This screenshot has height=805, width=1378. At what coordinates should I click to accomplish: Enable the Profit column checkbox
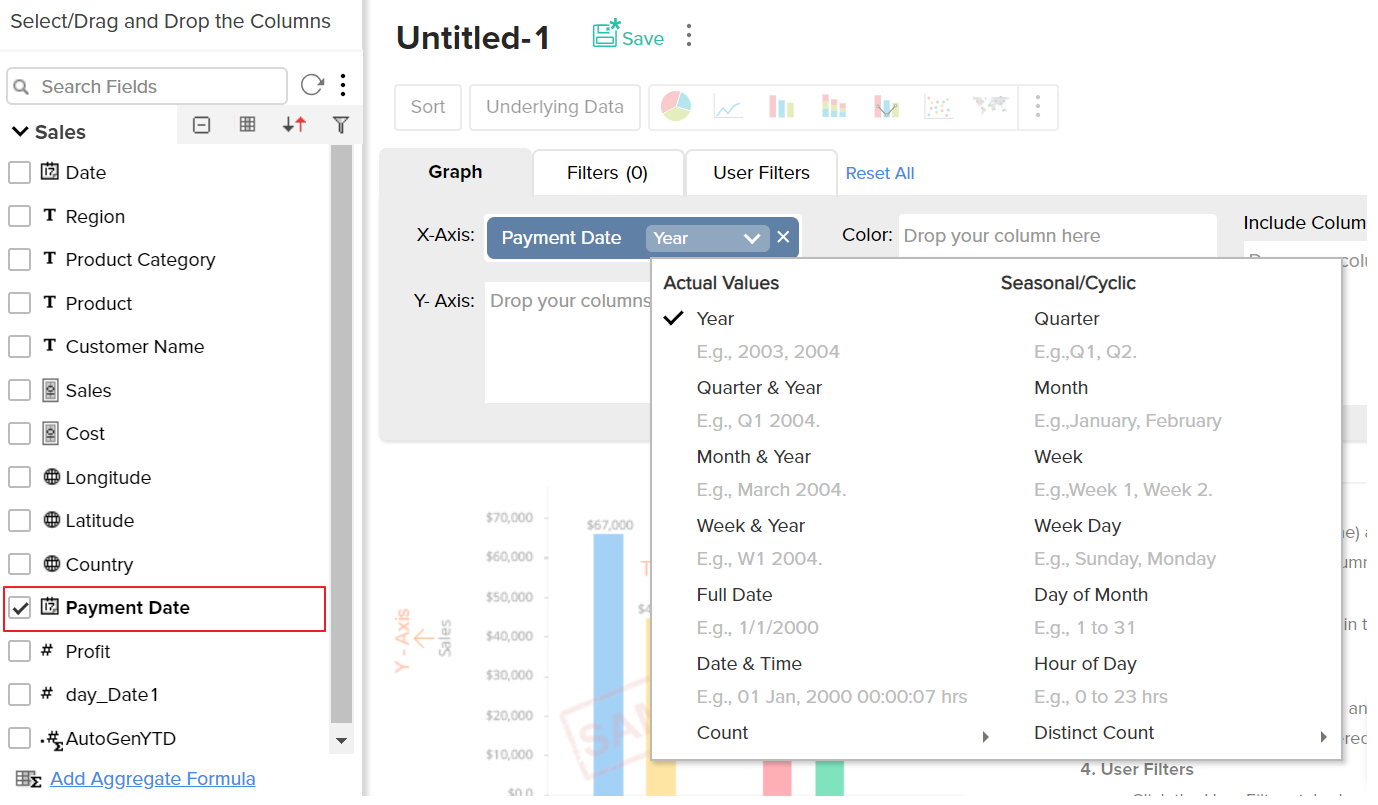19,652
